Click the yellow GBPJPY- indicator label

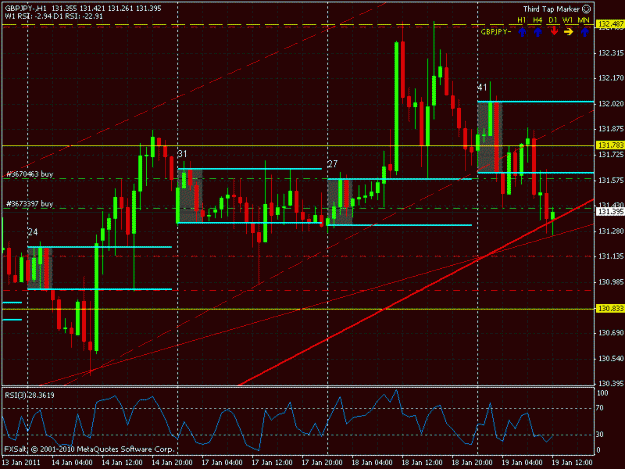tap(495, 32)
